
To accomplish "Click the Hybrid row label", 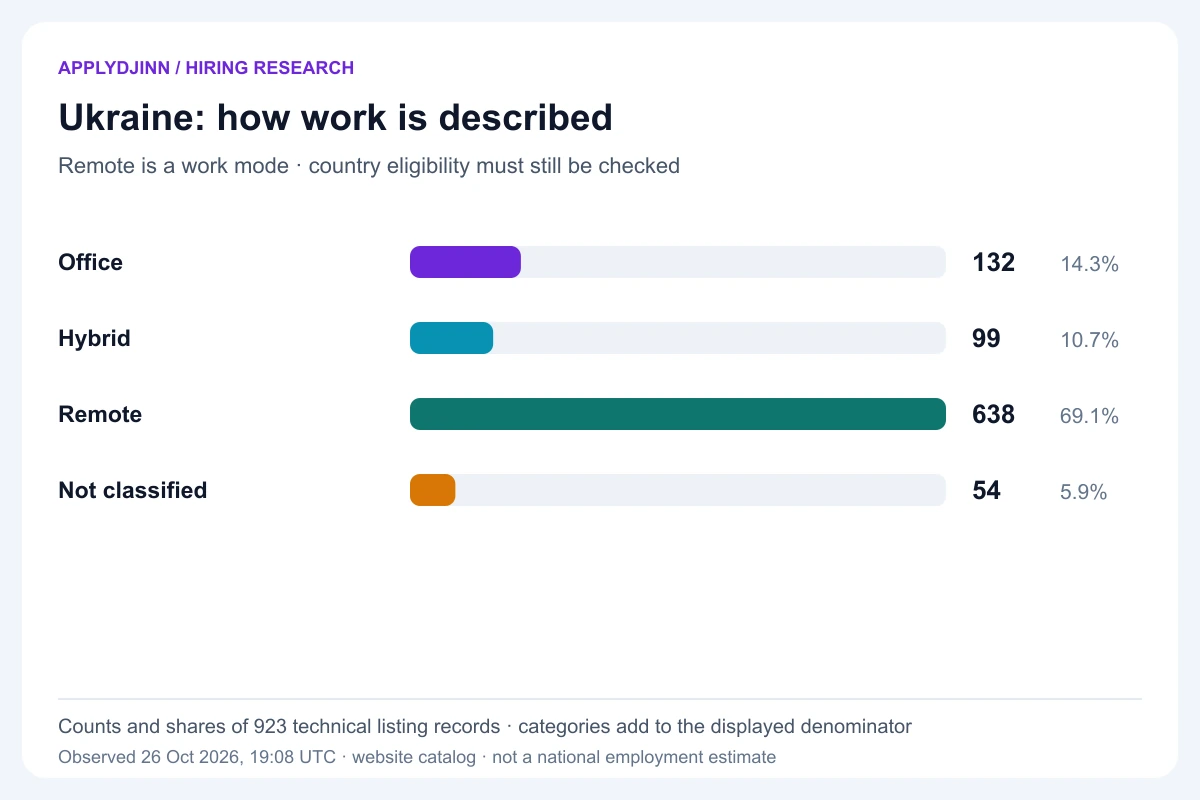I will (95, 338).
